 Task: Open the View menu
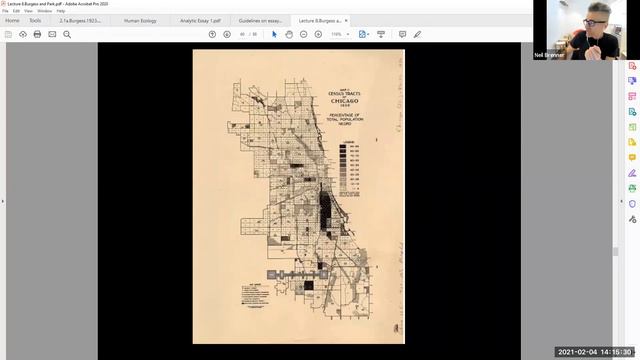29,11
